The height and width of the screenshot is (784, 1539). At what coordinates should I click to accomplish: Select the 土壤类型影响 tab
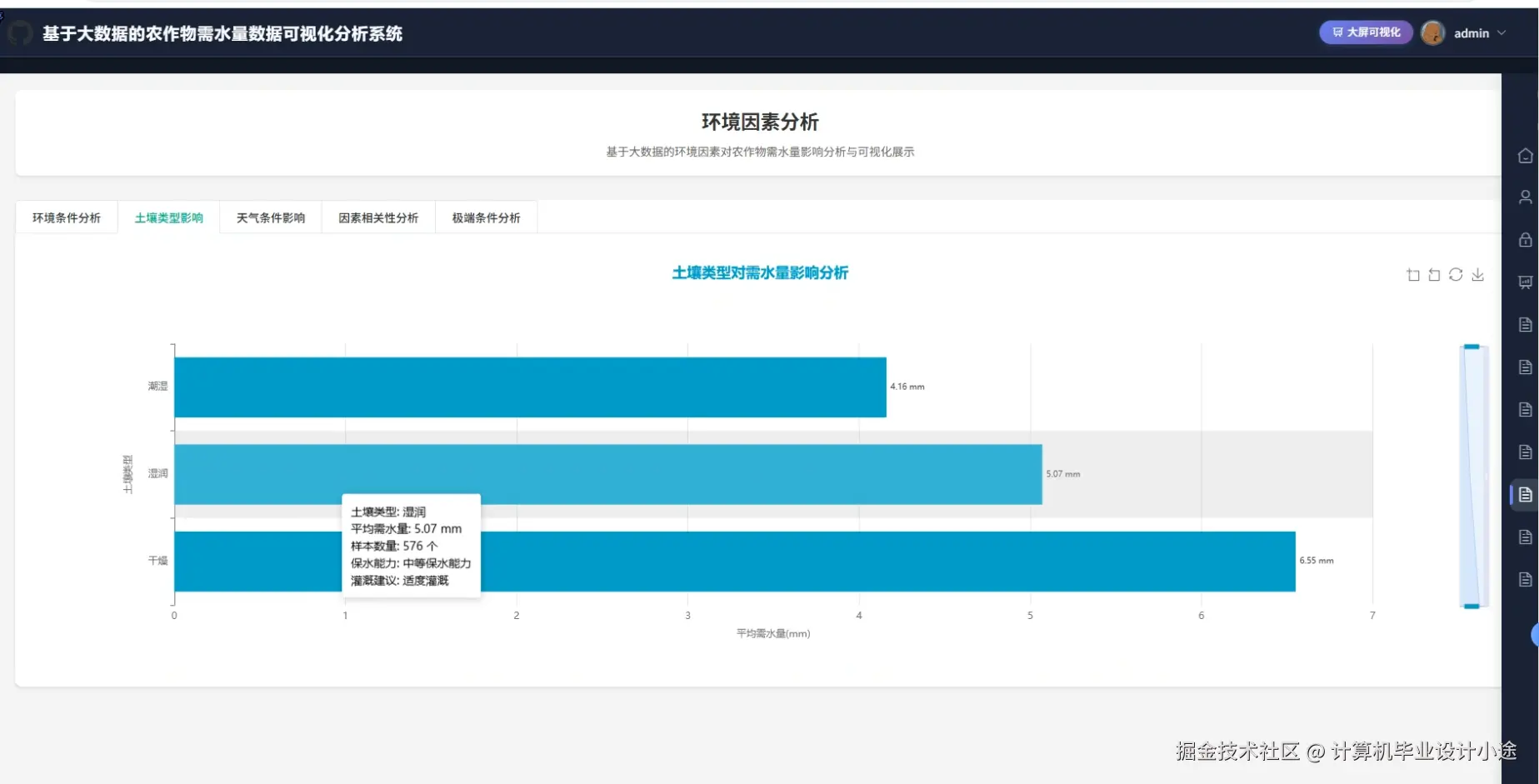[169, 218]
